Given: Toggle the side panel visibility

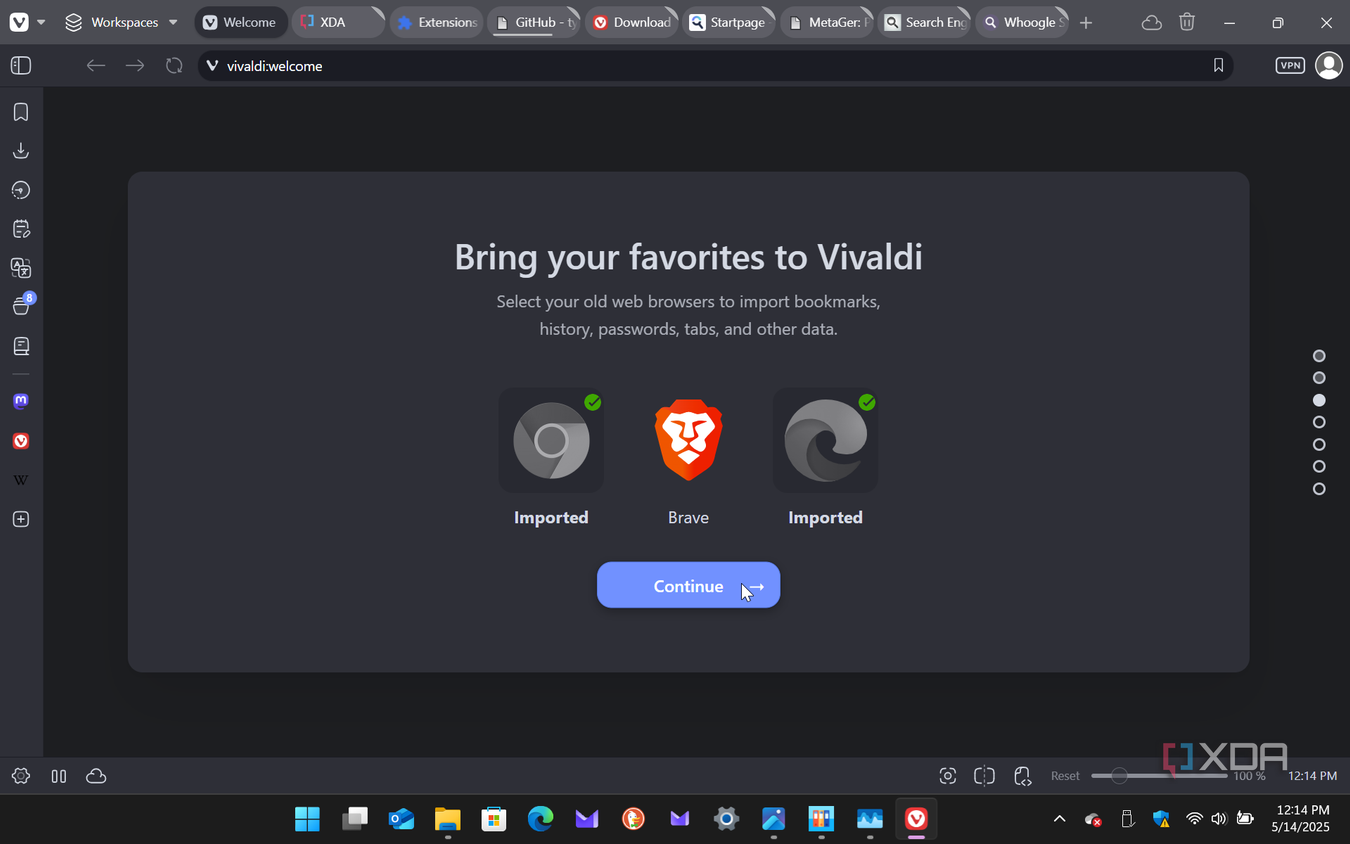Looking at the screenshot, I should (21, 66).
